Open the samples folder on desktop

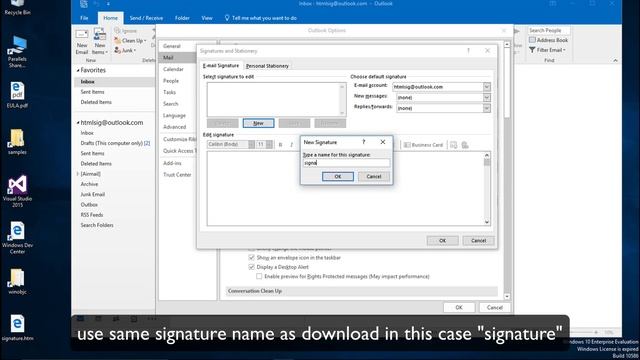click(17, 142)
